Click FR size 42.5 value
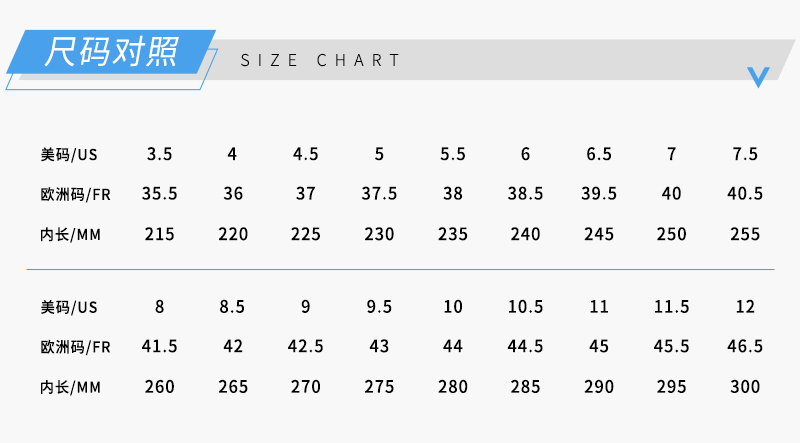This screenshot has height=443, width=800. (306, 347)
